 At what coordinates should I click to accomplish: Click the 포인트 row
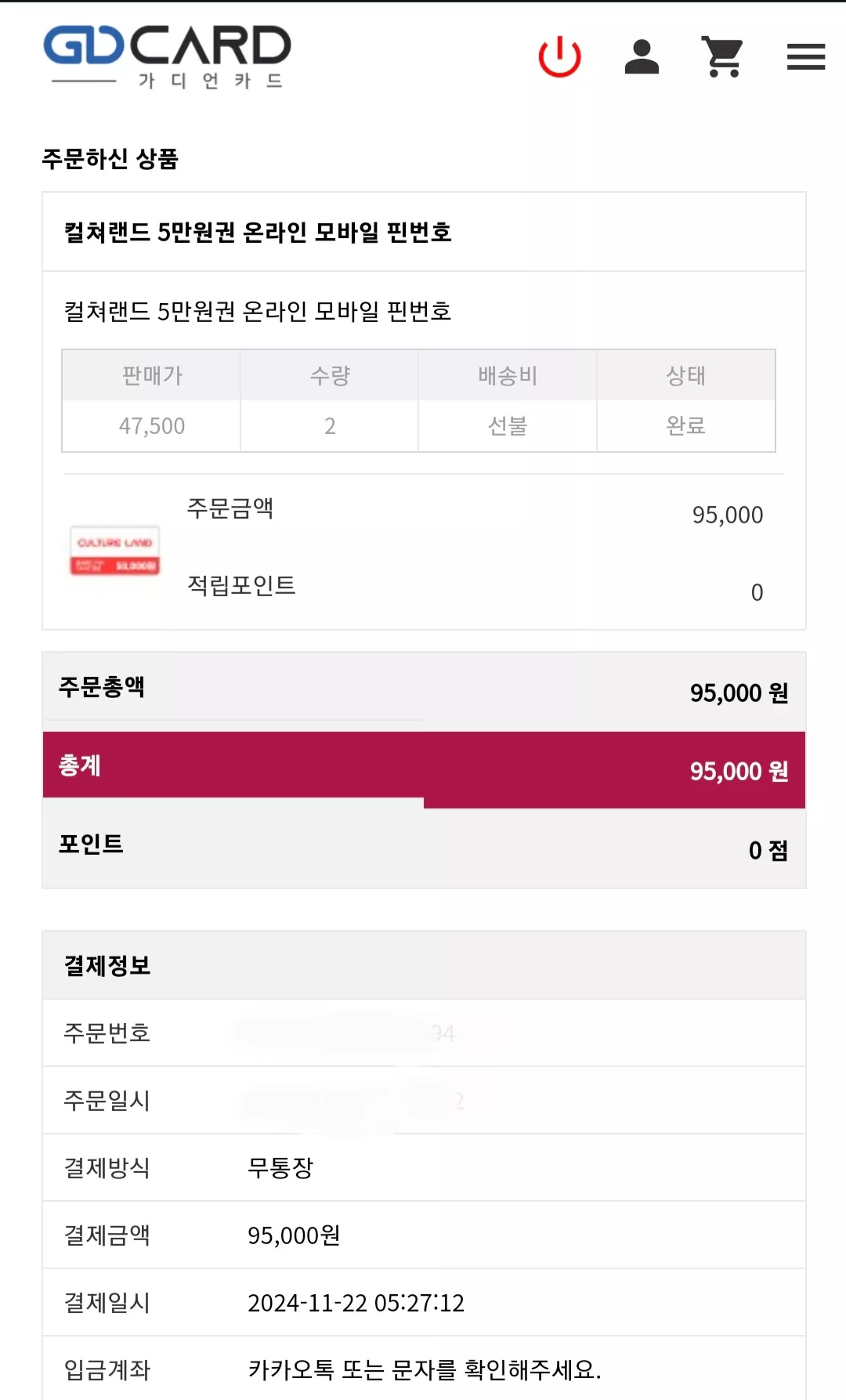[x=424, y=848]
